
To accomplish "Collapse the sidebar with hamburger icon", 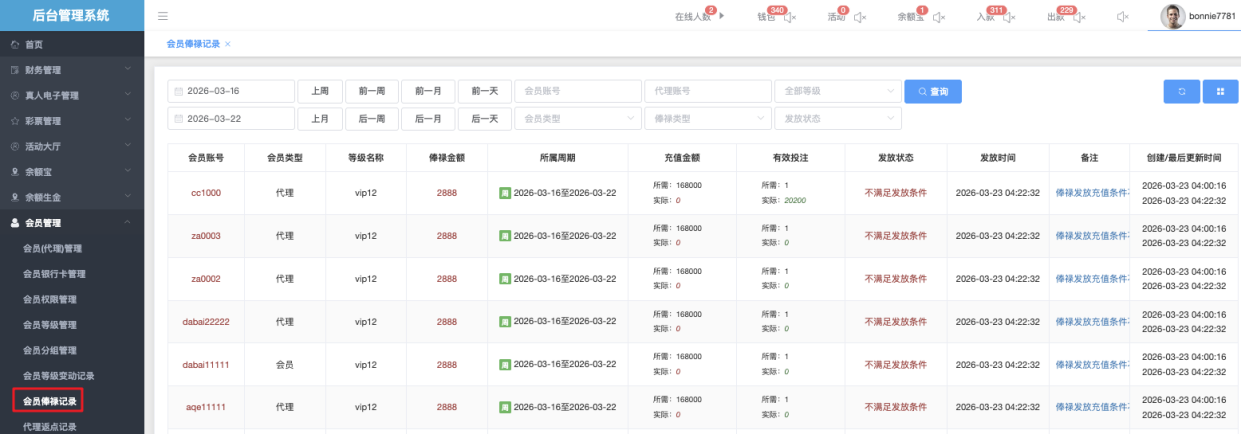I will tap(163, 16).
